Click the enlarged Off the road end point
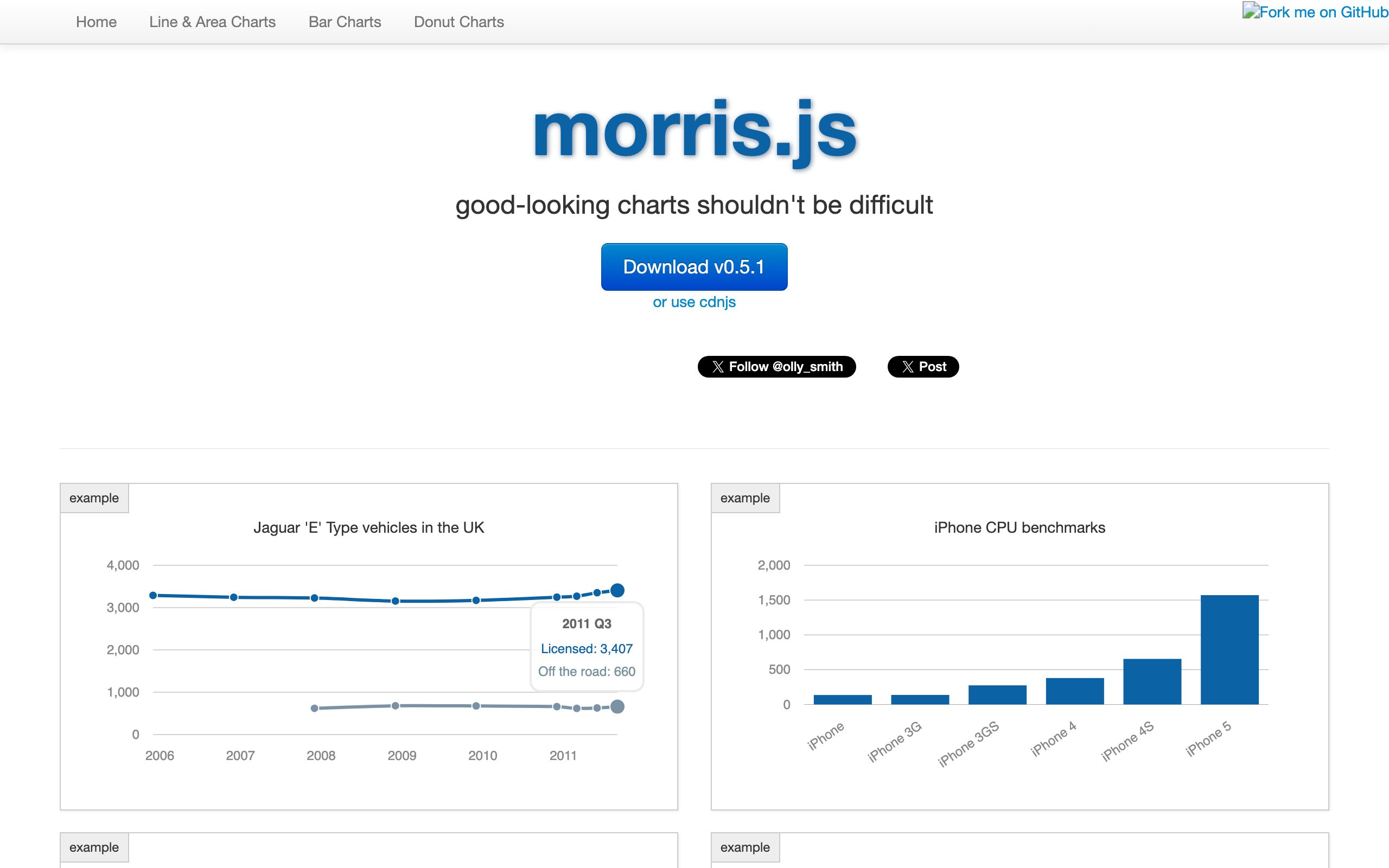 click(617, 707)
